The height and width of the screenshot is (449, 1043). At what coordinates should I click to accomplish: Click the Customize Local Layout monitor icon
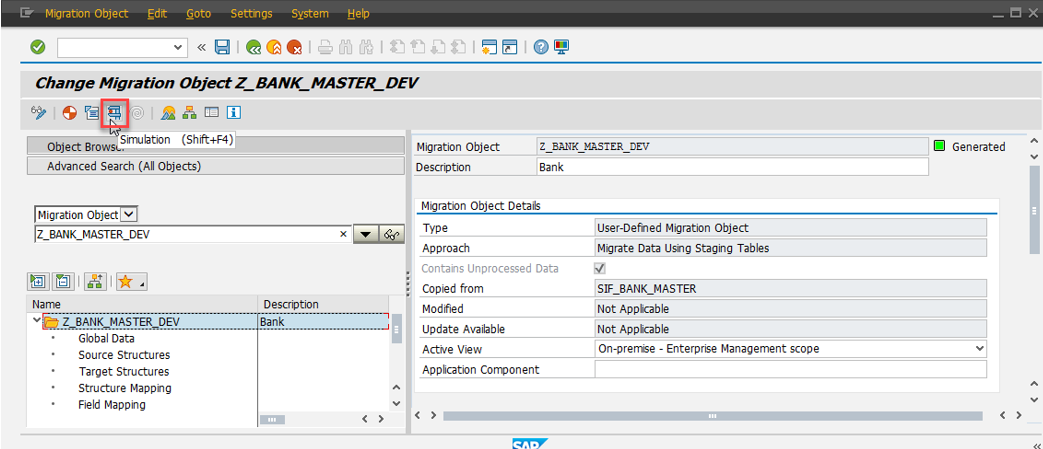[x=561, y=47]
